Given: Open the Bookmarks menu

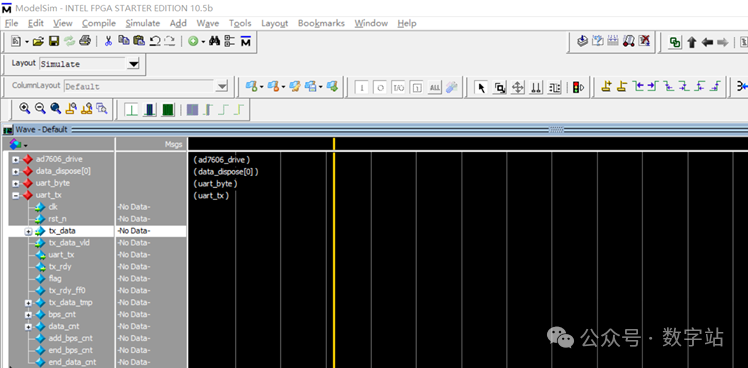Looking at the screenshot, I should tap(321, 23).
